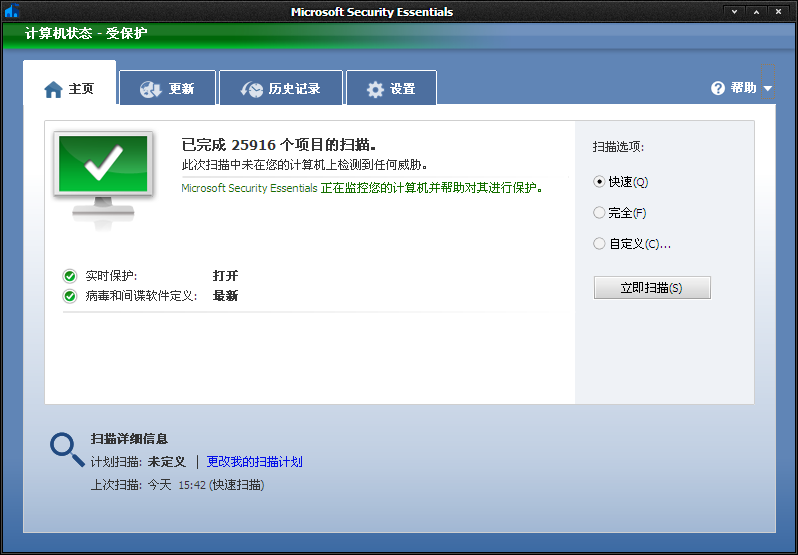Open the 帮助 help menu
Screen dimensions: 798x555
point(744,88)
